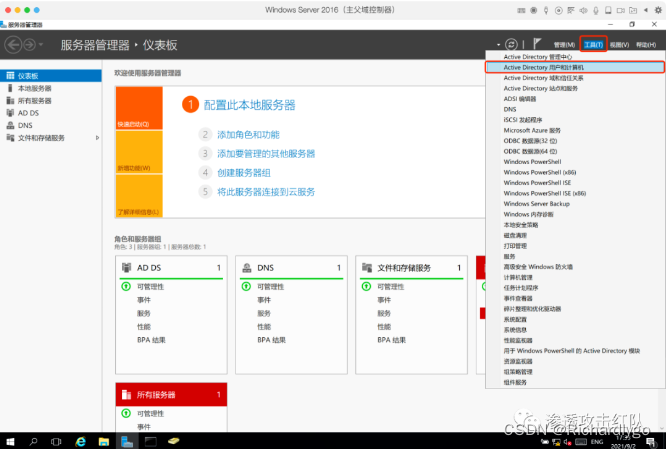Open the 帮助(H) menu
Image resolution: width=666 pixels, height=449 pixels.
pyautogui.click(x=646, y=45)
